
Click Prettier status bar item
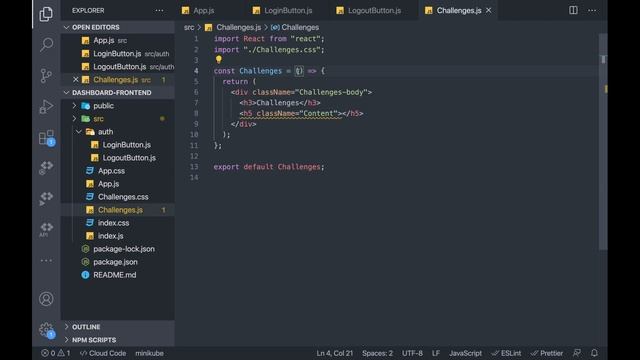tap(547, 353)
